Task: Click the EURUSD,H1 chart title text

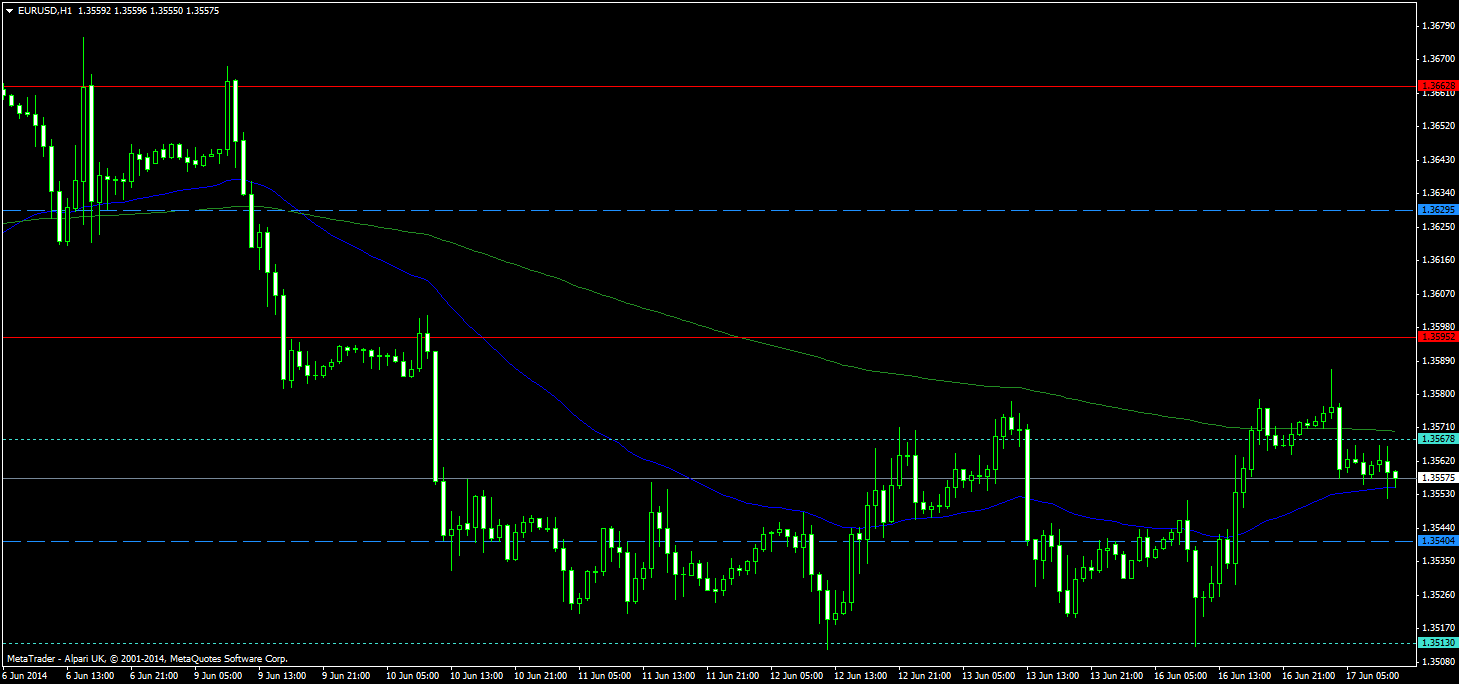Action: coord(43,10)
